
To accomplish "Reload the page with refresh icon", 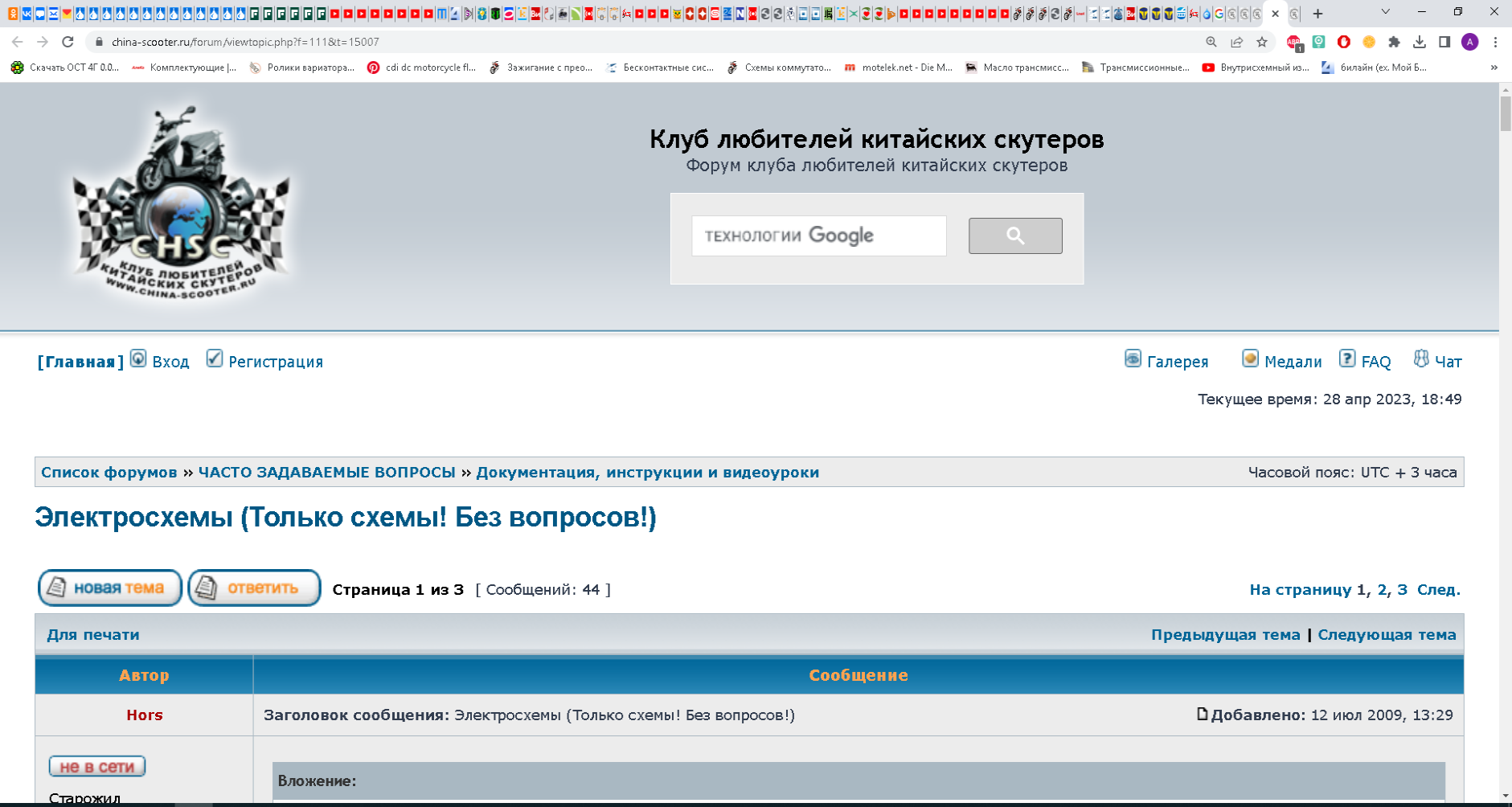I will click(x=68, y=42).
